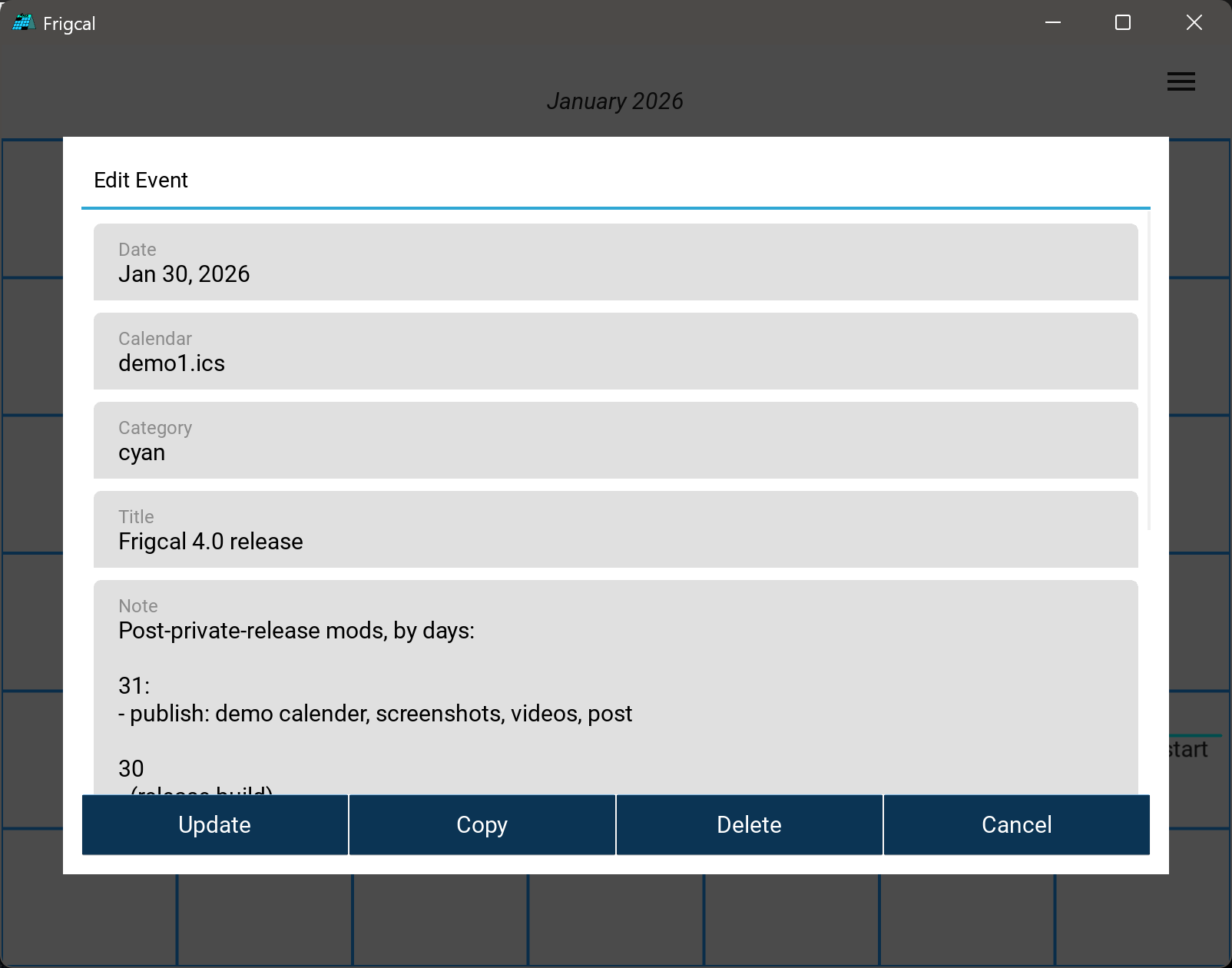Click the Edit Event dialog title
1232x968 pixels.
[x=141, y=180]
